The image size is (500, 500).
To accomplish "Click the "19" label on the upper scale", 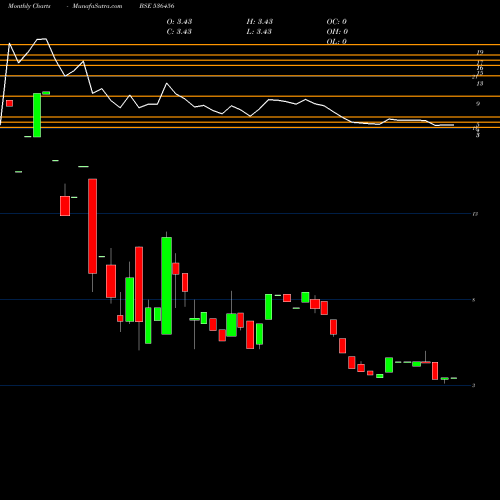I will (480, 52).
